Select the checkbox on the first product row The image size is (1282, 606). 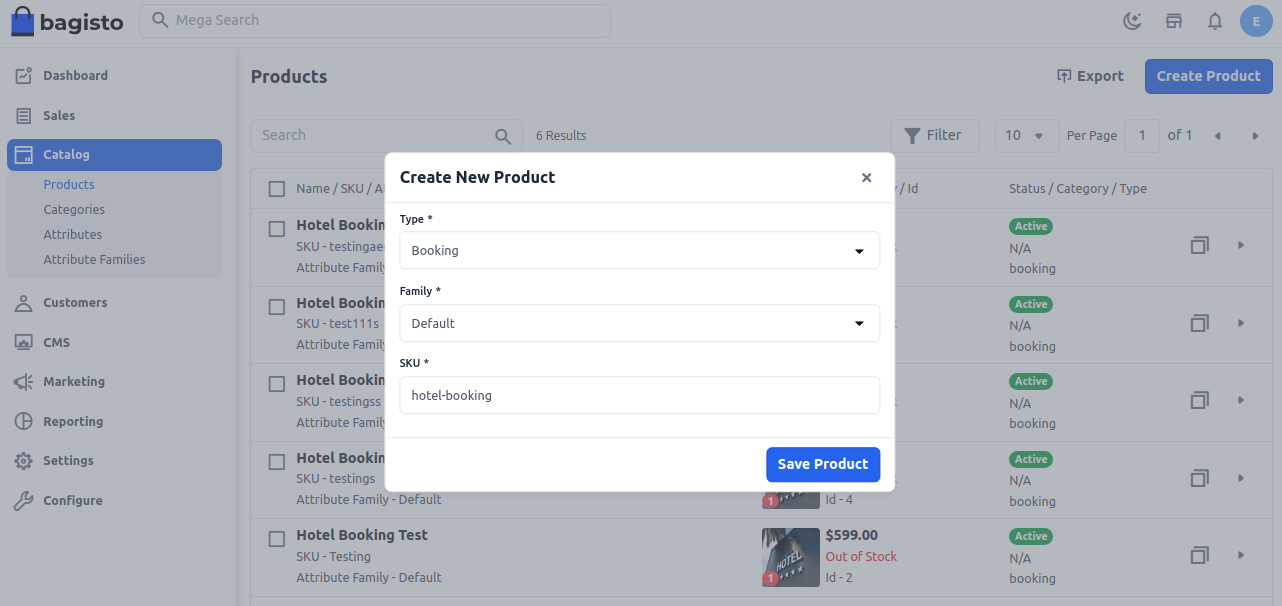[x=276, y=228]
